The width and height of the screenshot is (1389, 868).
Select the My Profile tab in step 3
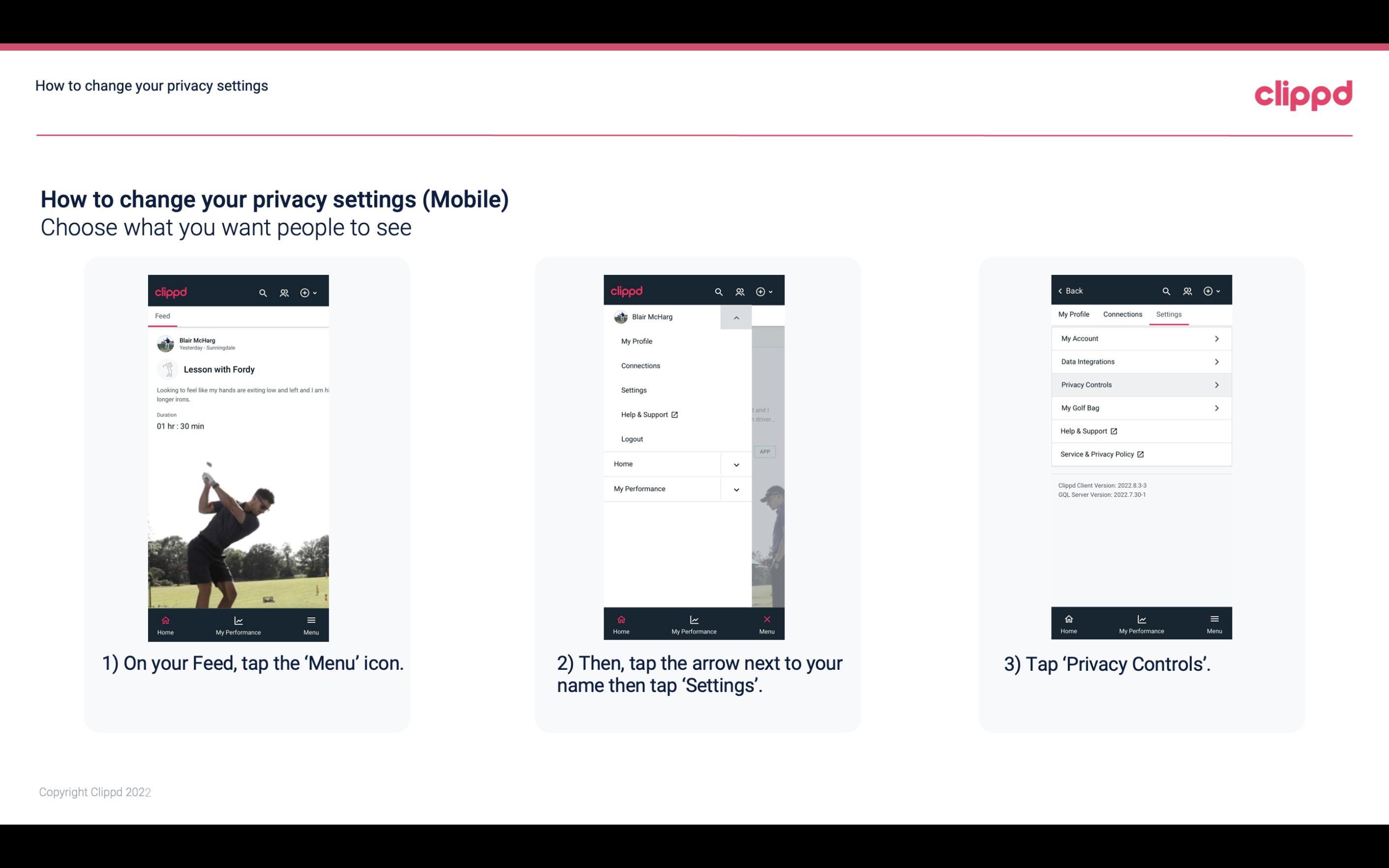(1074, 314)
